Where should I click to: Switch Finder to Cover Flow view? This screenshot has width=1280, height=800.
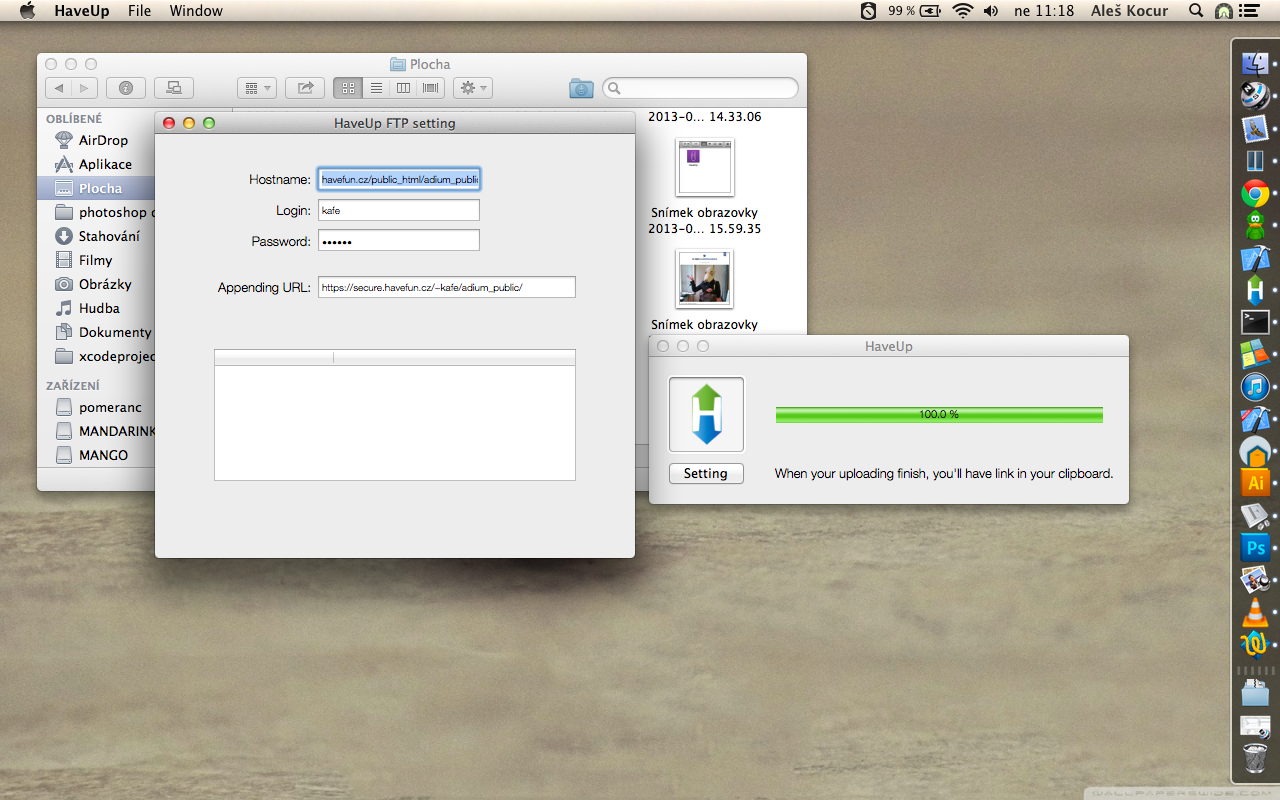tap(431, 88)
